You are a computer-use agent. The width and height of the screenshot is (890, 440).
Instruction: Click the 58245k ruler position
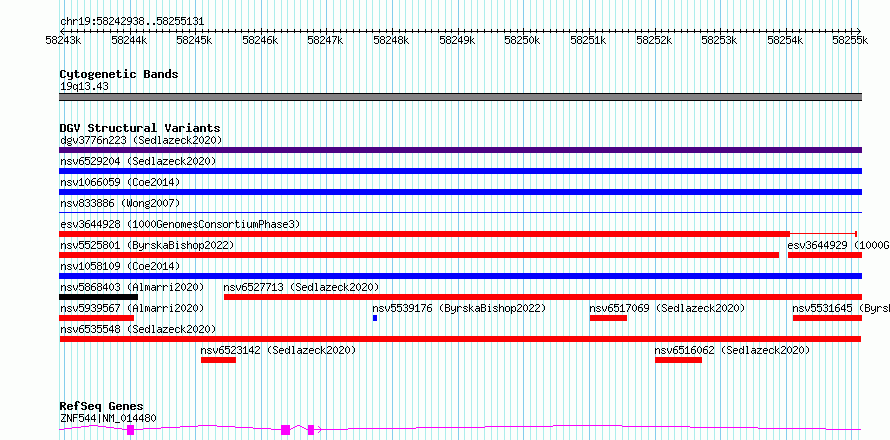pos(195,40)
